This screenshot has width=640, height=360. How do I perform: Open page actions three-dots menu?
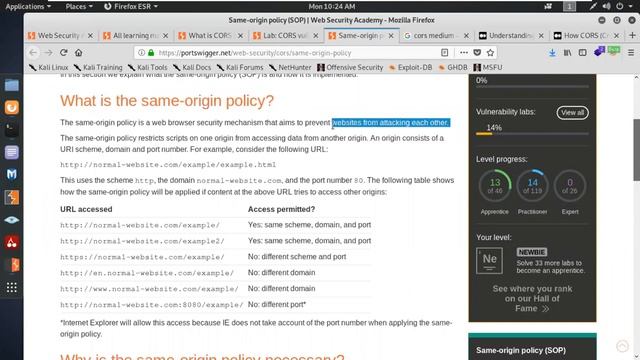pos(464,53)
